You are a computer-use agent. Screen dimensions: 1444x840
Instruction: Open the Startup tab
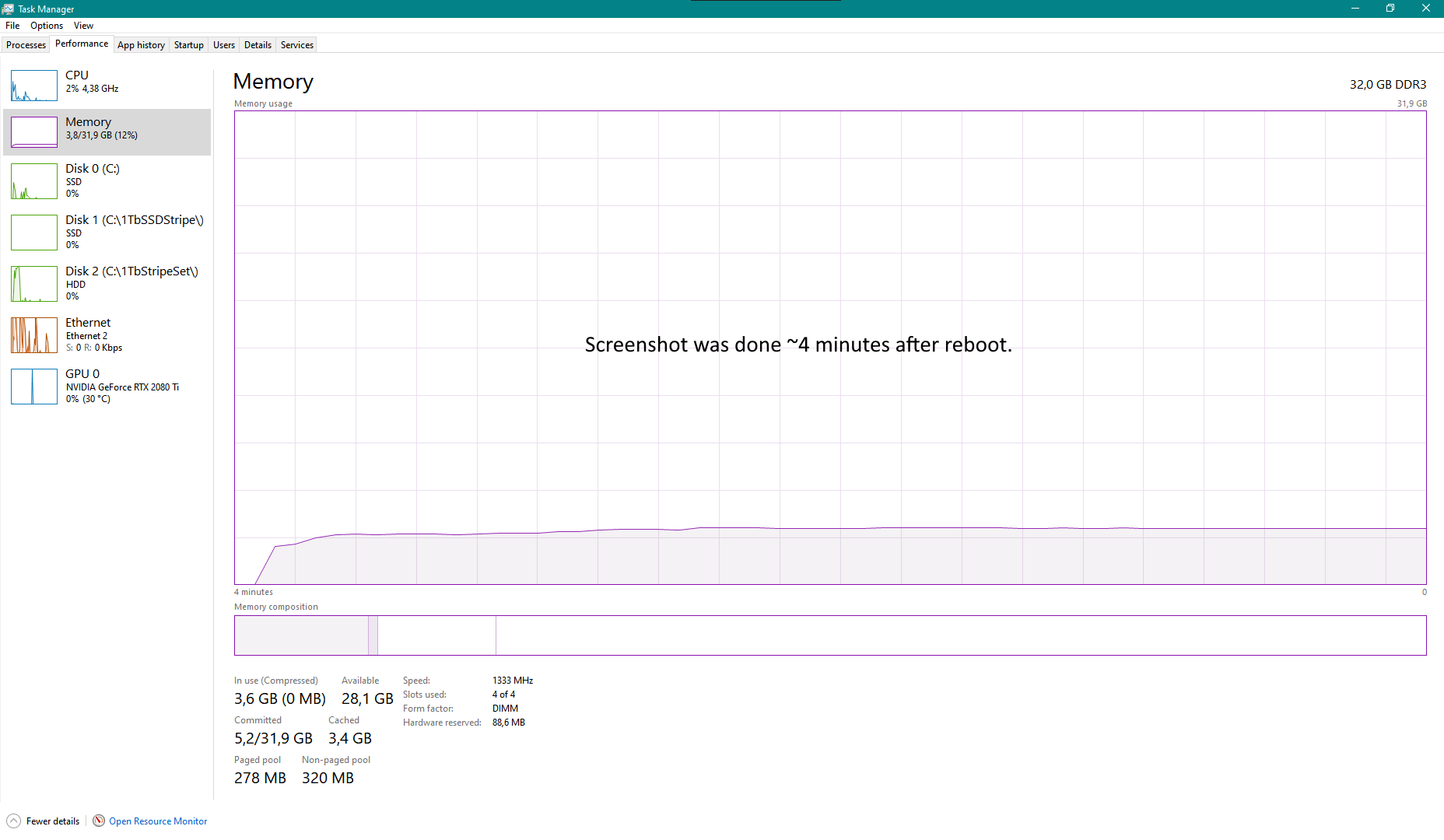point(188,45)
